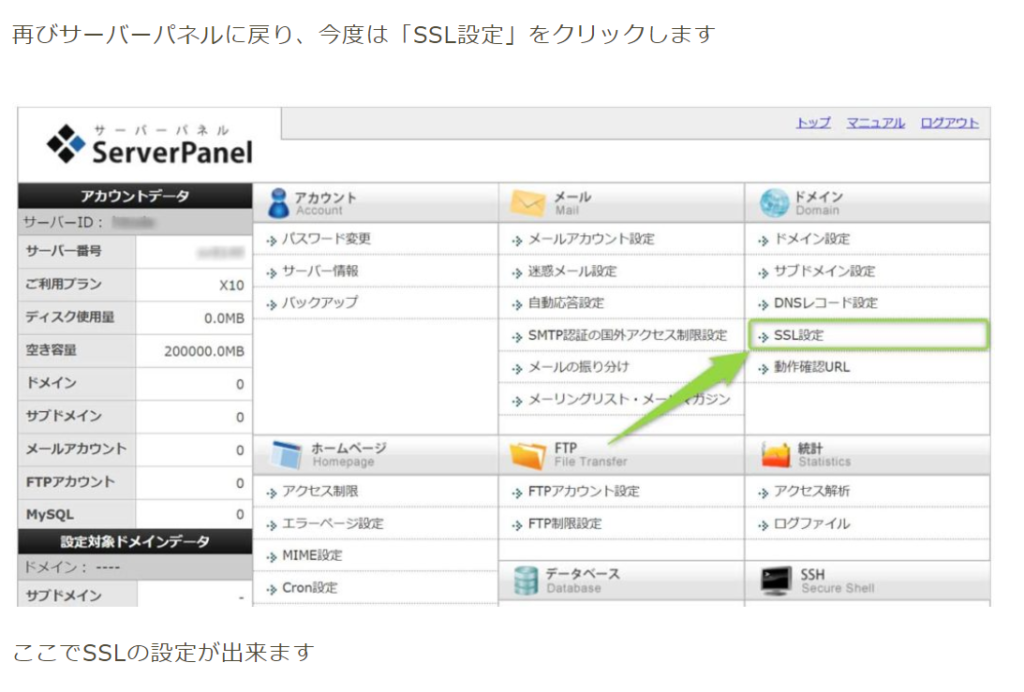Screen dimensions: 1024x692
Task: Click the ドメイン： ---- row
Action: pyautogui.click(x=135, y=567)
